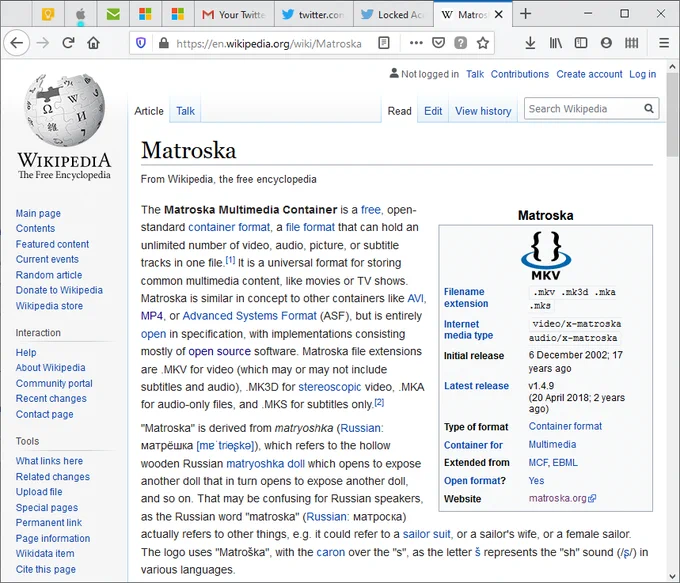Viewport: 680px width, 583px height.
Task: Click footnote reference [1]
Action: click(230, 260)
